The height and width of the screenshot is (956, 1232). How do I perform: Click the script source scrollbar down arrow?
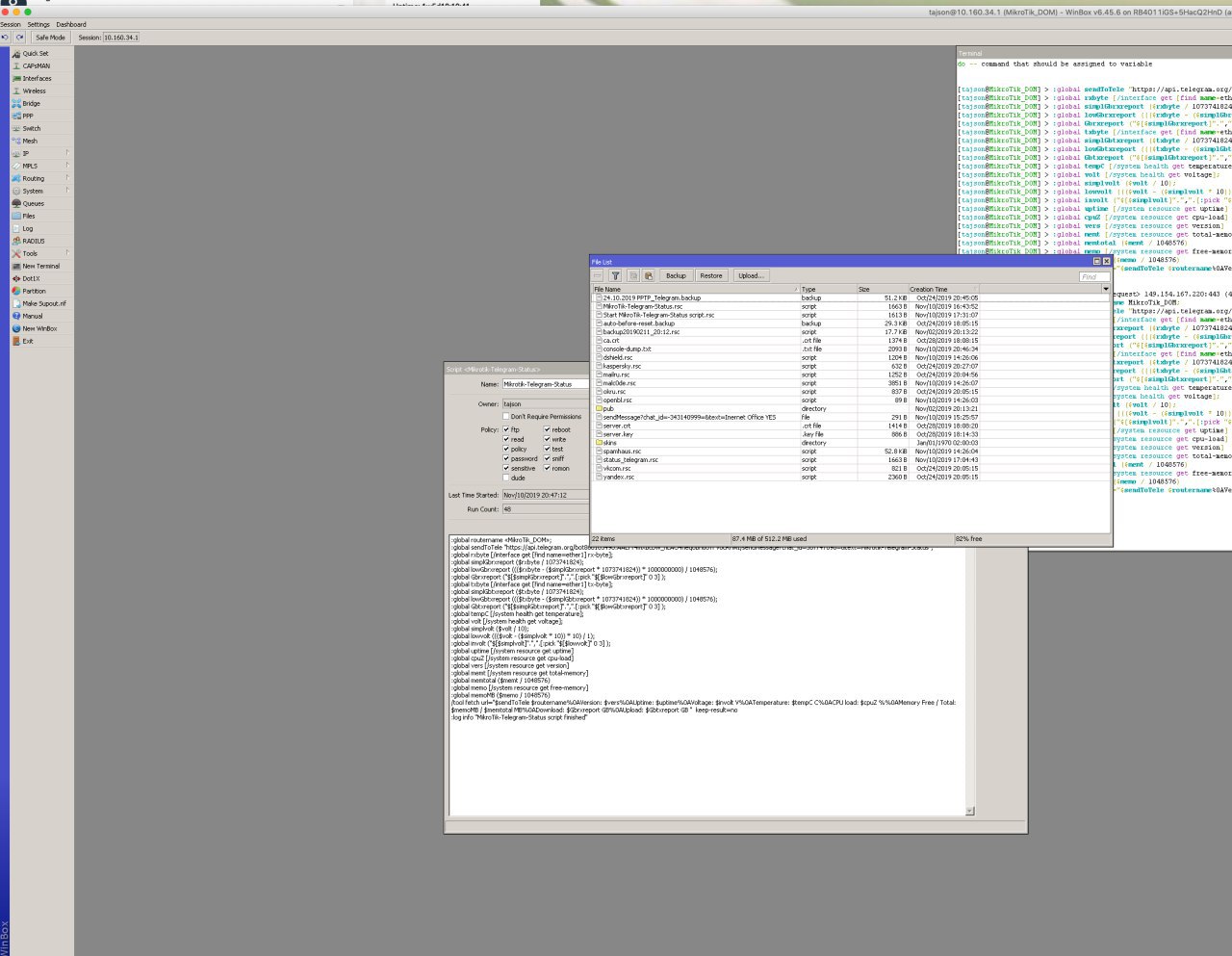pyautogui.click(x=969, y=811)
